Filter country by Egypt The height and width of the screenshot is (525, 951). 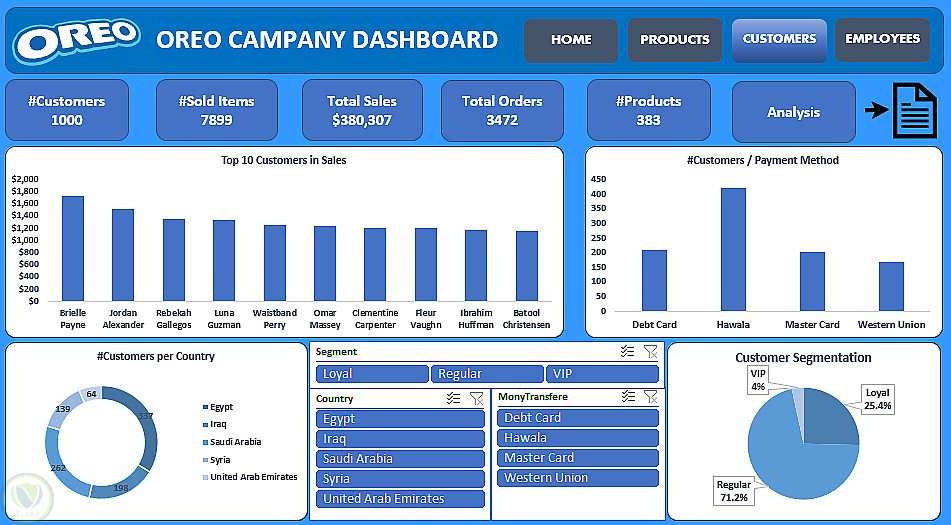400,419
